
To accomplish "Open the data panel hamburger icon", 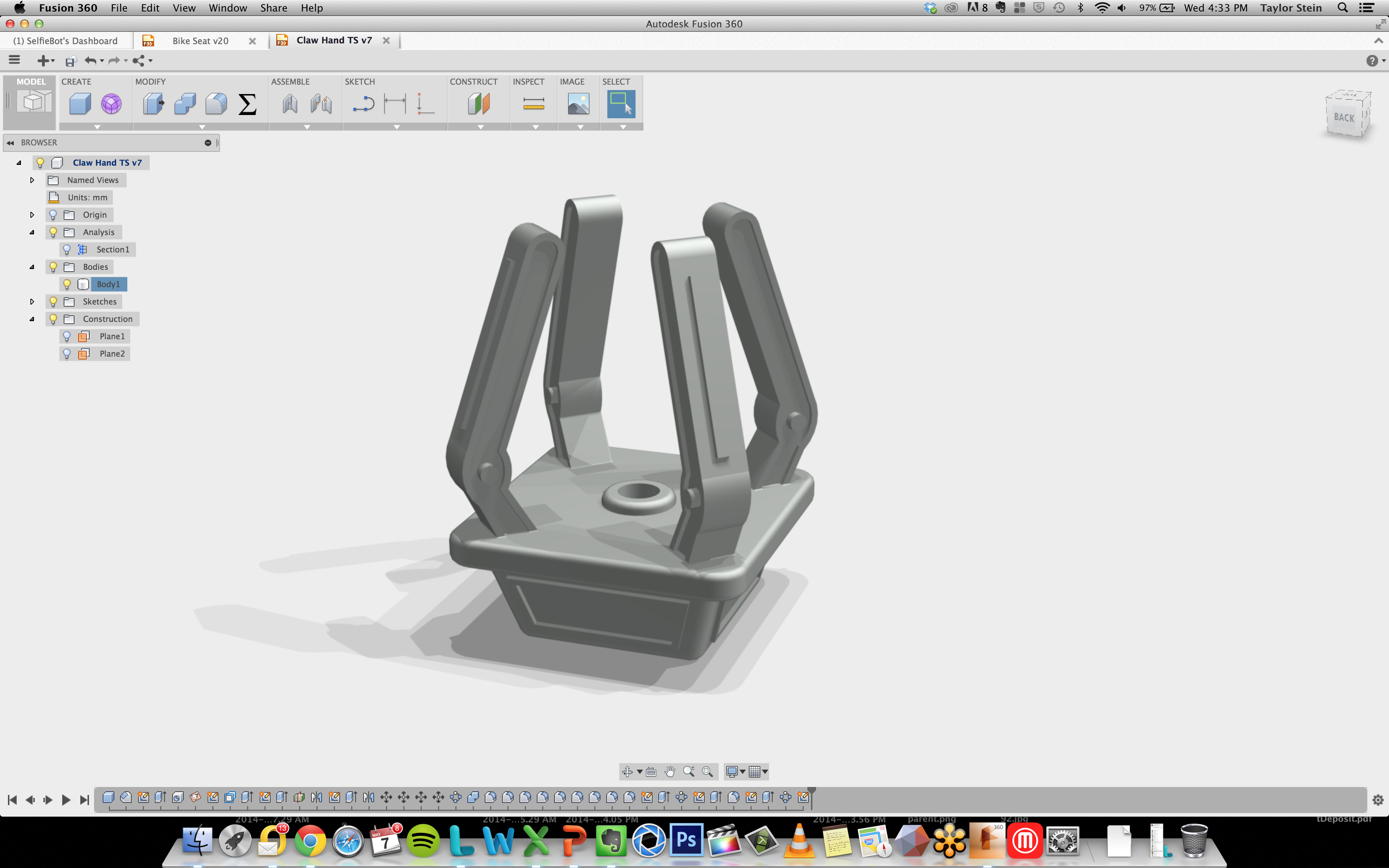I will (x=14, y=60).
